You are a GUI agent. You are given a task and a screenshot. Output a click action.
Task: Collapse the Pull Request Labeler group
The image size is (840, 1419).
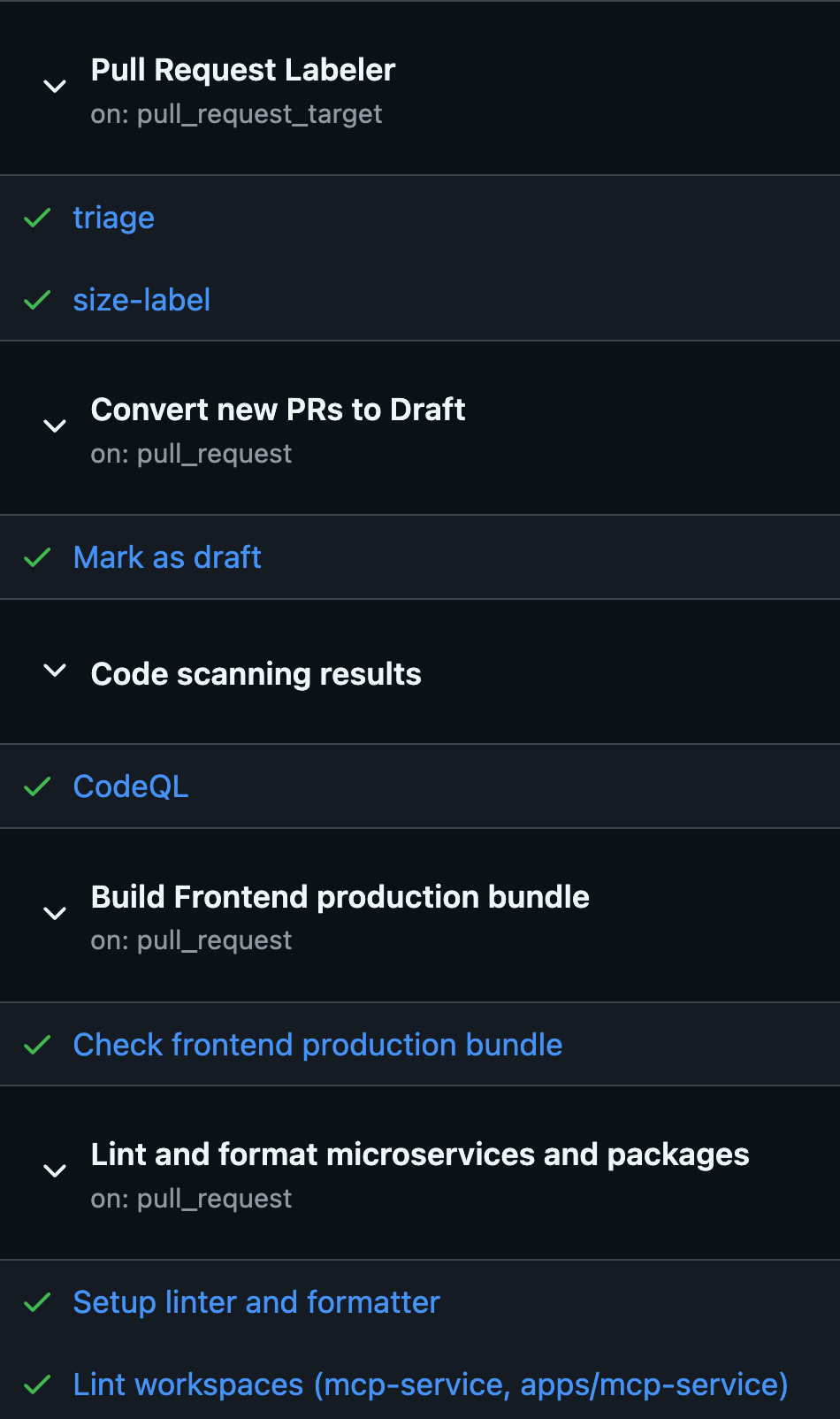pyautogui.click(x=55, y=87)
